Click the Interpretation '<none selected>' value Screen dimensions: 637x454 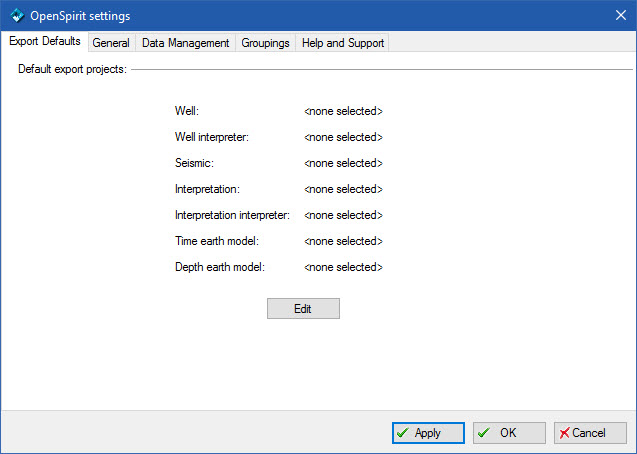[x=343, y=189]
